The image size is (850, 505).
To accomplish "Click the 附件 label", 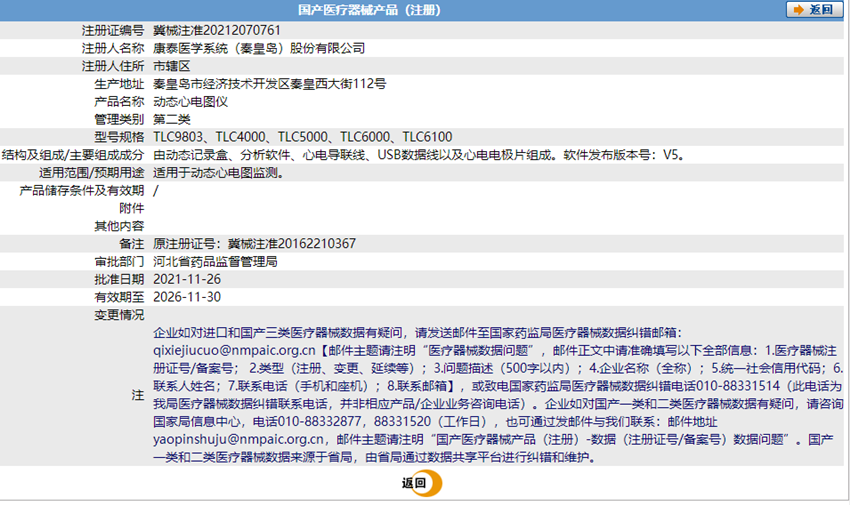I will [132, 209].
